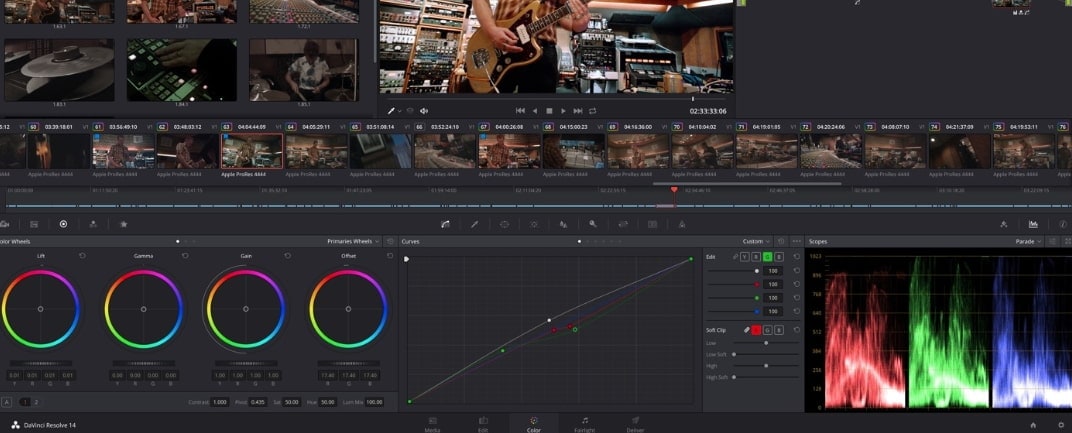Image resolution: width=1072 pixels, height=433 pixels.
Task: Switch to primaries page 2
Action: (36, 402)
